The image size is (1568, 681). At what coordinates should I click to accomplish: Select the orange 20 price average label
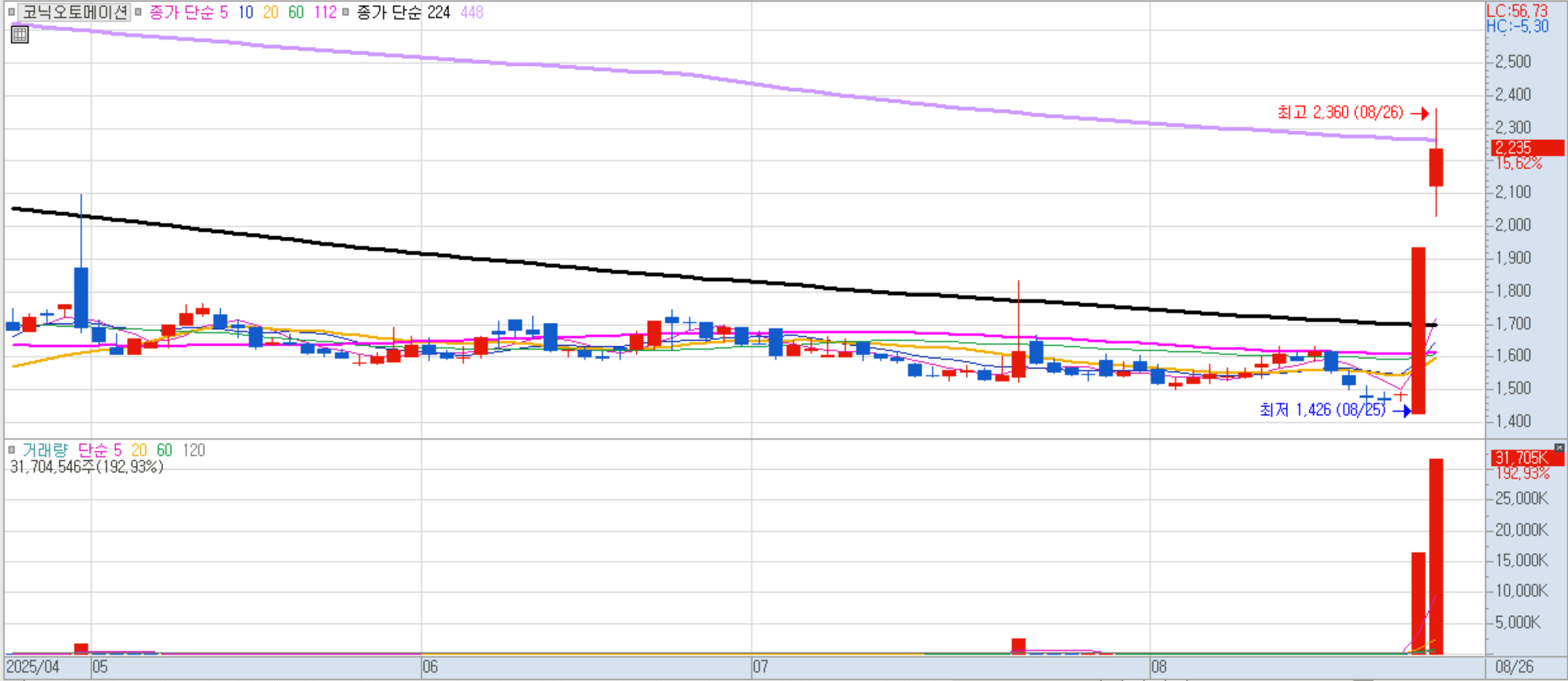point(271,13)
